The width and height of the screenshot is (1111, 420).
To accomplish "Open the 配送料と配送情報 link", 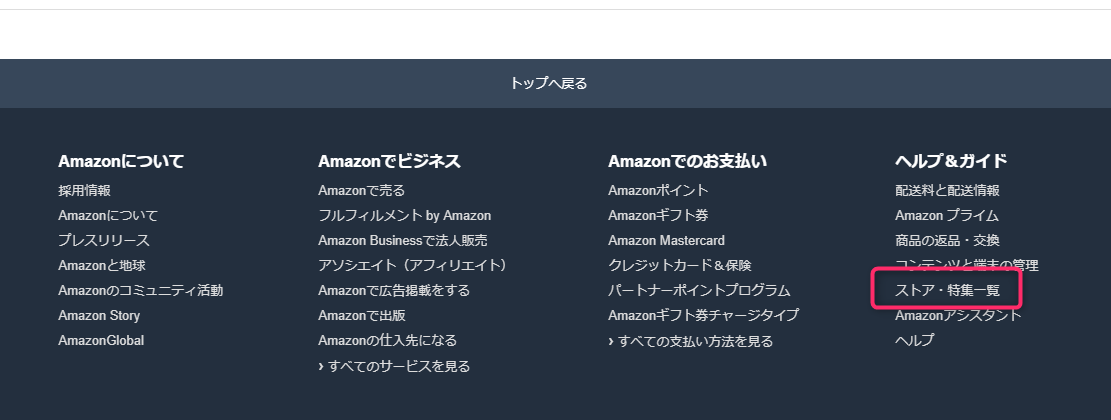I will tap(947, 190).
